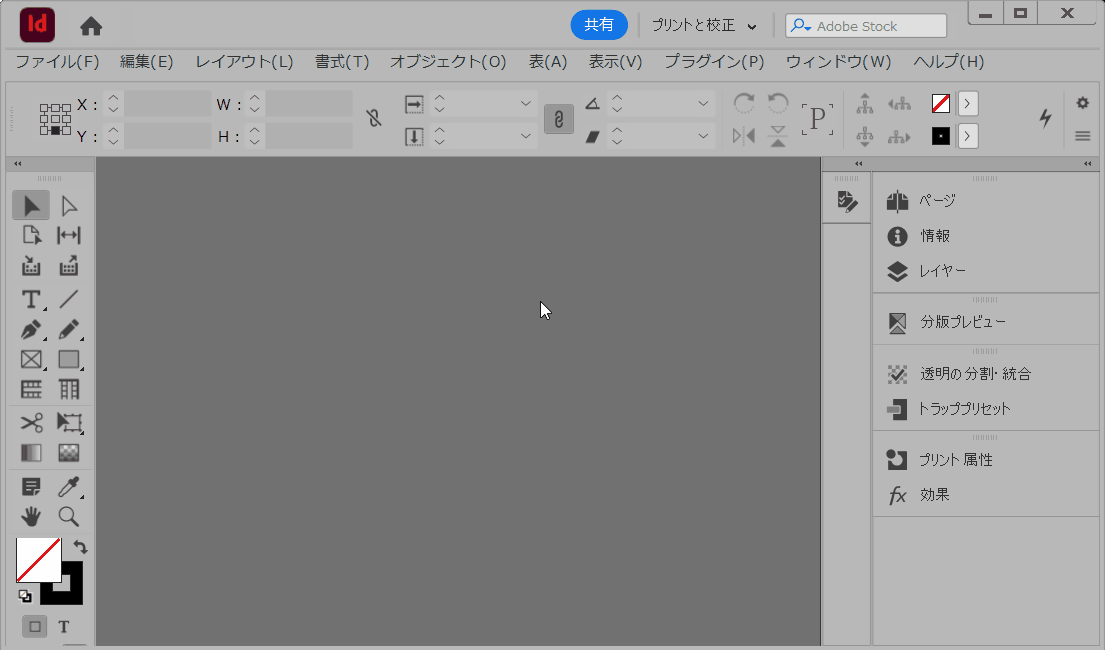Expand the rotation angle dropdown
Screen dimensions: 1105x650
(x=704, y=103)
